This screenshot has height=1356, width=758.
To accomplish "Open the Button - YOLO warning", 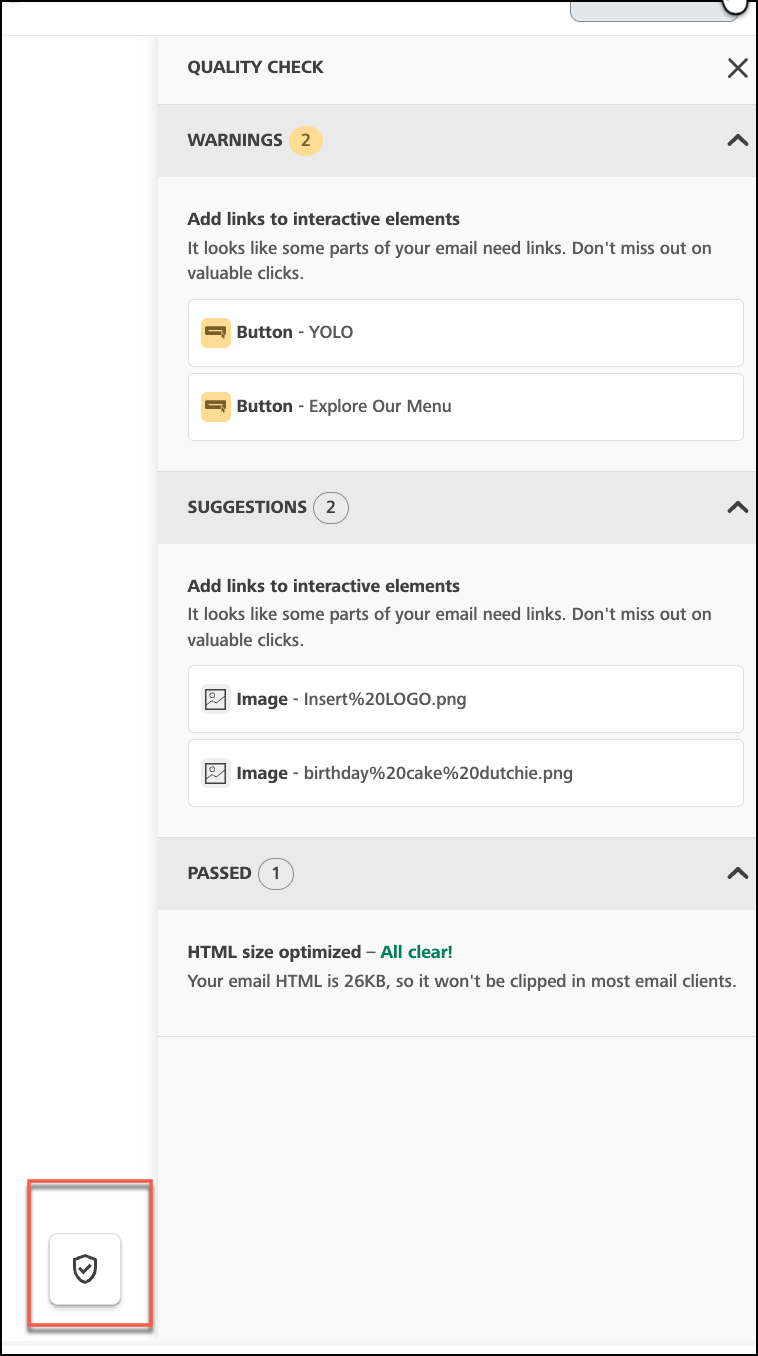I will [x=466, y=332].
